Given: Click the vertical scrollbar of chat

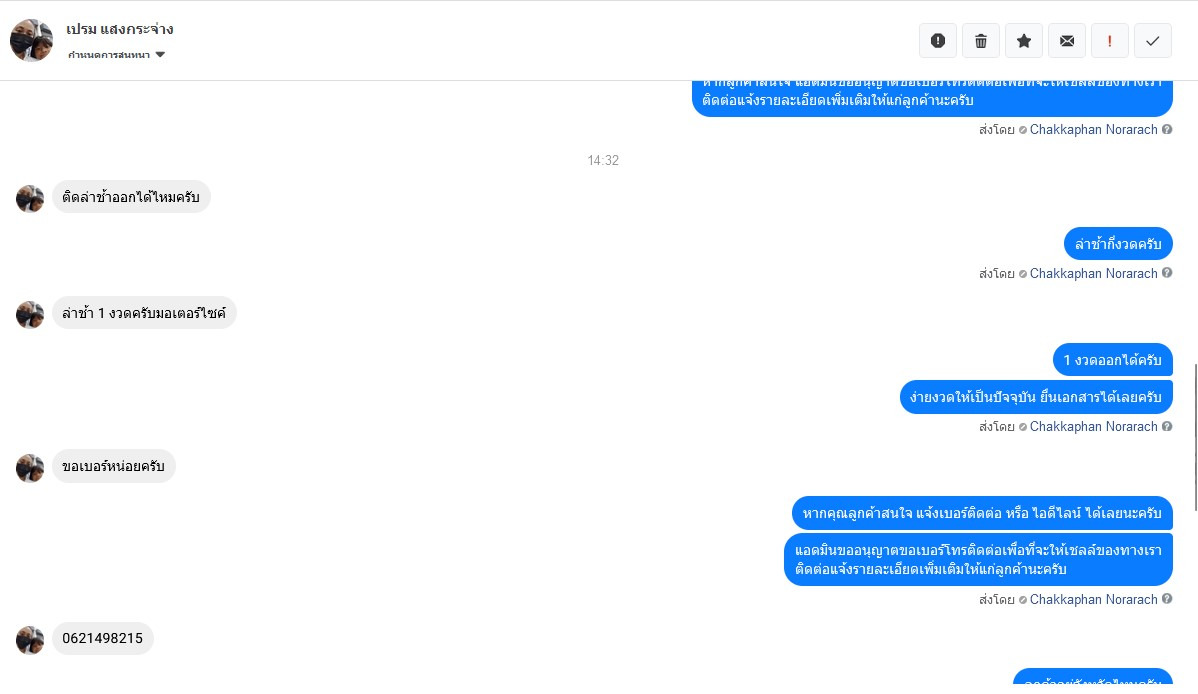Looking at the screenshot, I should [1195, 436].
